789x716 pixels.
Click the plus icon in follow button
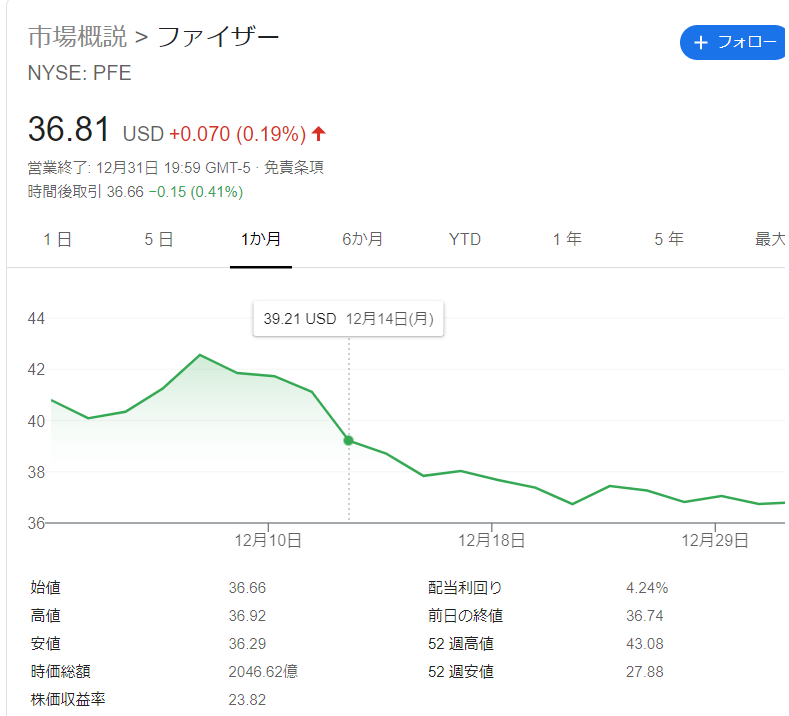coord(700,43)
